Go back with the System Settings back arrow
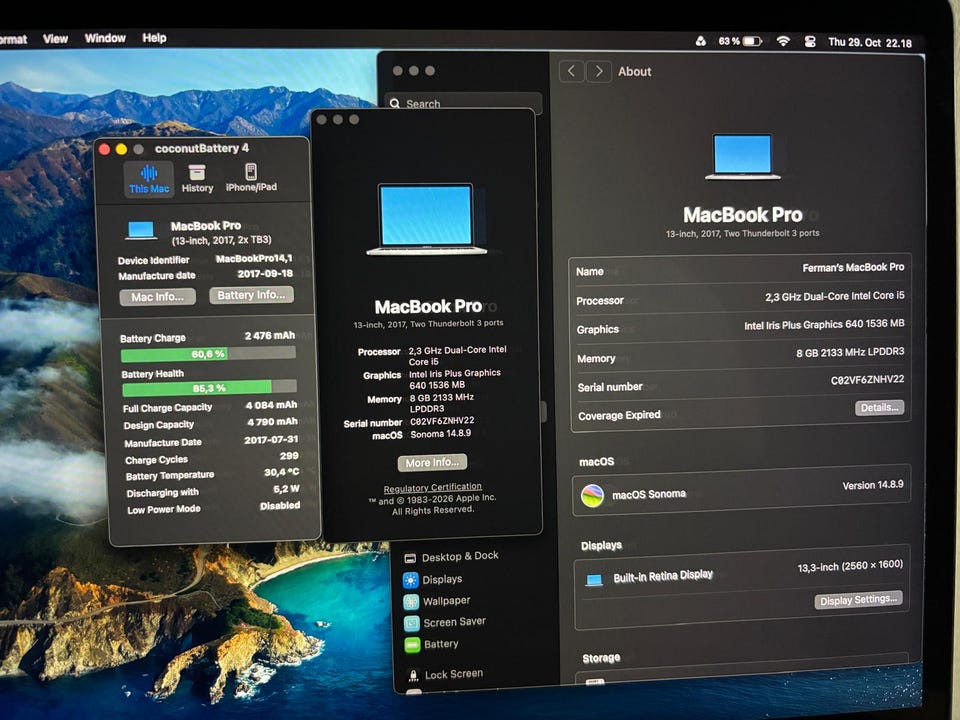Screen dimensions: 960x720 tap(571, 72)
